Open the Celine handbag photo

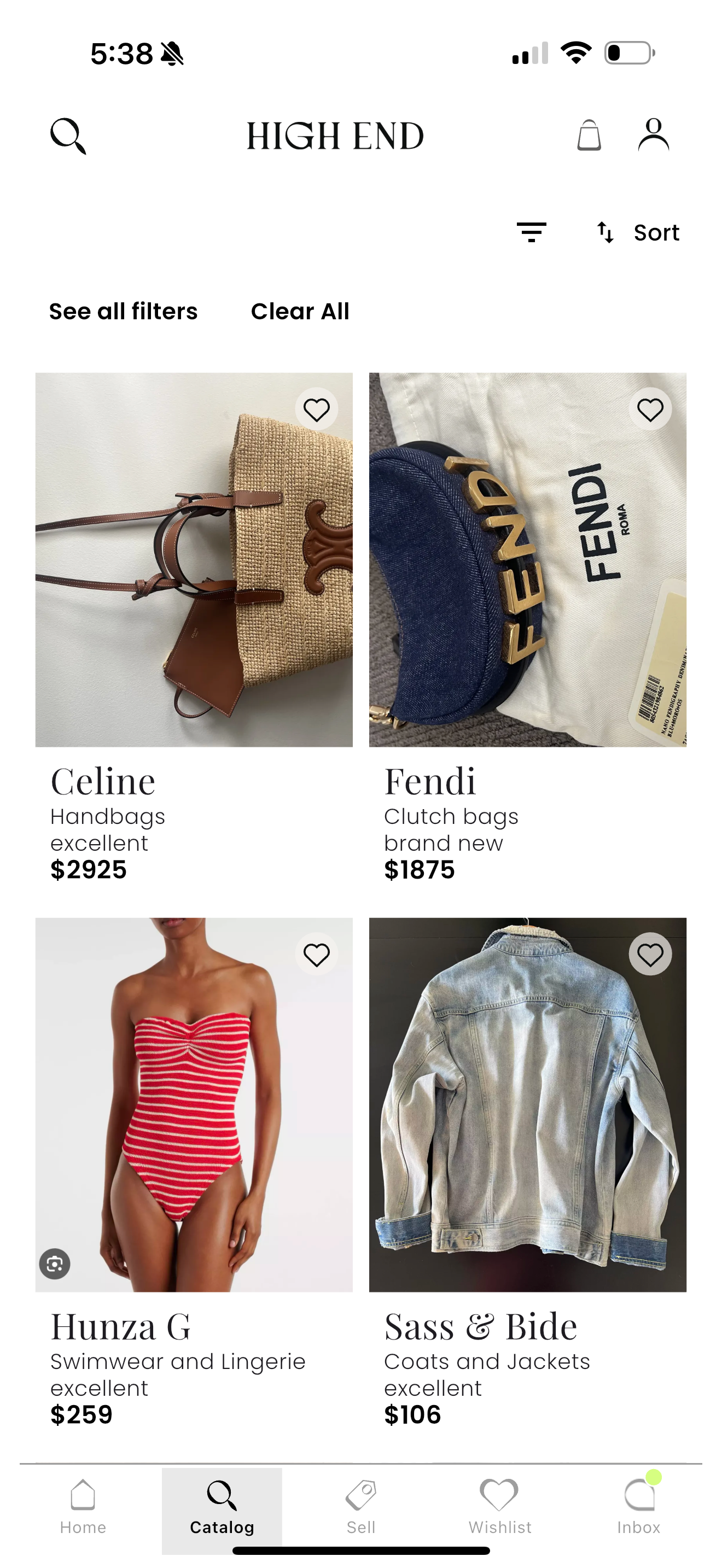[194, 560]
